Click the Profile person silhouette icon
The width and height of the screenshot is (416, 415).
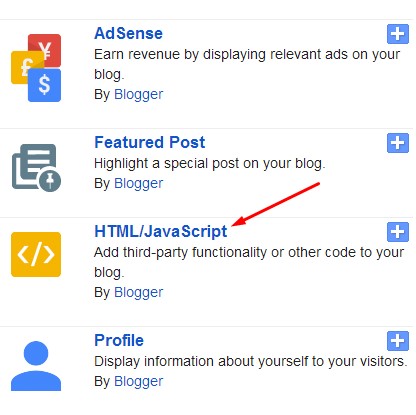[36, 366]
